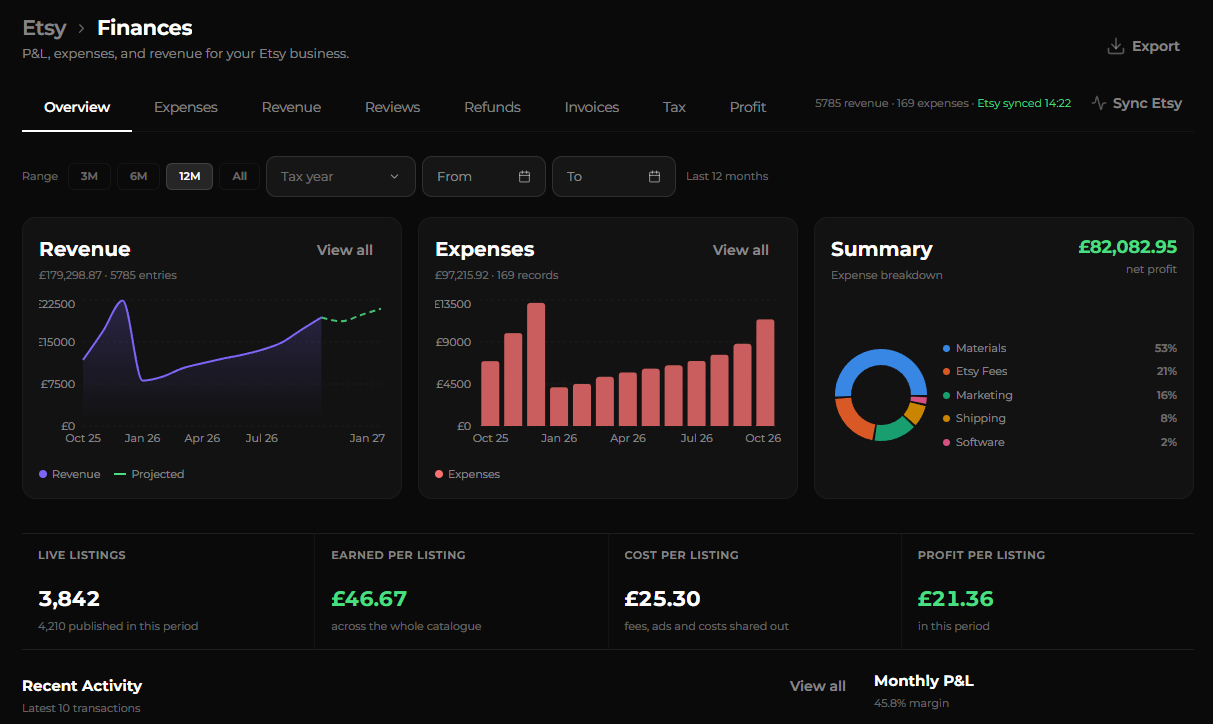Image resolution: width=1213 pixels, height=724 pixels.
Task: Click the purple revenue line chart
Action: tap(202, 360)
